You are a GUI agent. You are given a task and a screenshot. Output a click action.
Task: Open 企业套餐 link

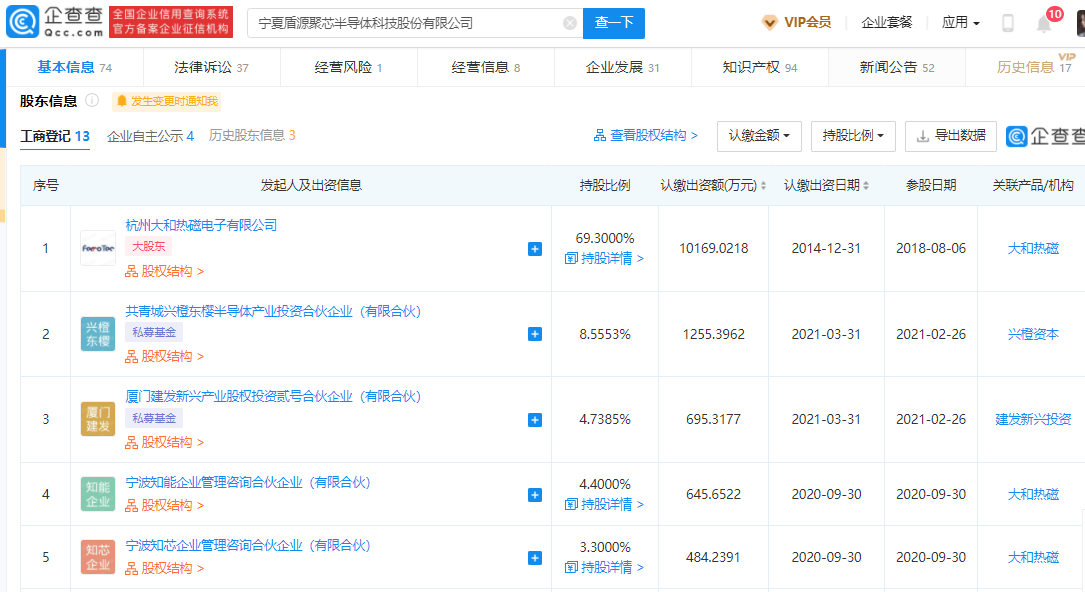coord(886,23)
